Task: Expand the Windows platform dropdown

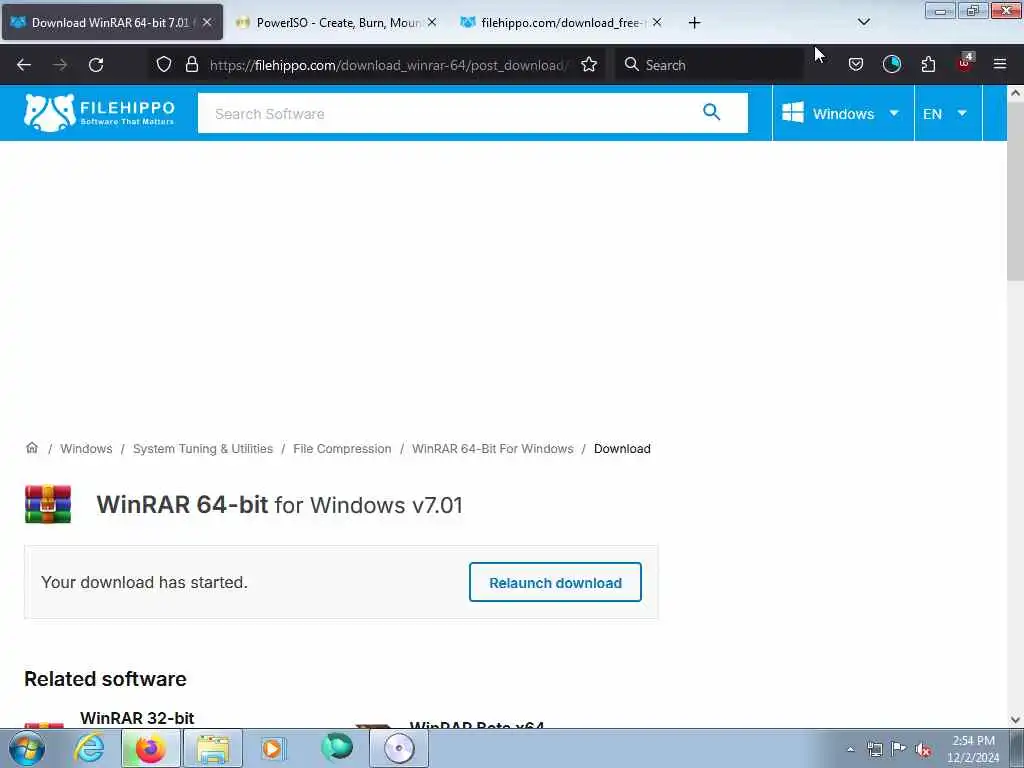Action: (x=842, y=114)
